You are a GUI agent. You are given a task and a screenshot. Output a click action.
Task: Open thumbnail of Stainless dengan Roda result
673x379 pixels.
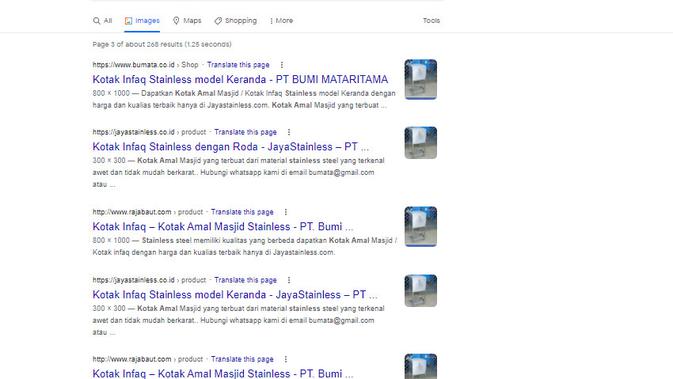tap(421, 143)
